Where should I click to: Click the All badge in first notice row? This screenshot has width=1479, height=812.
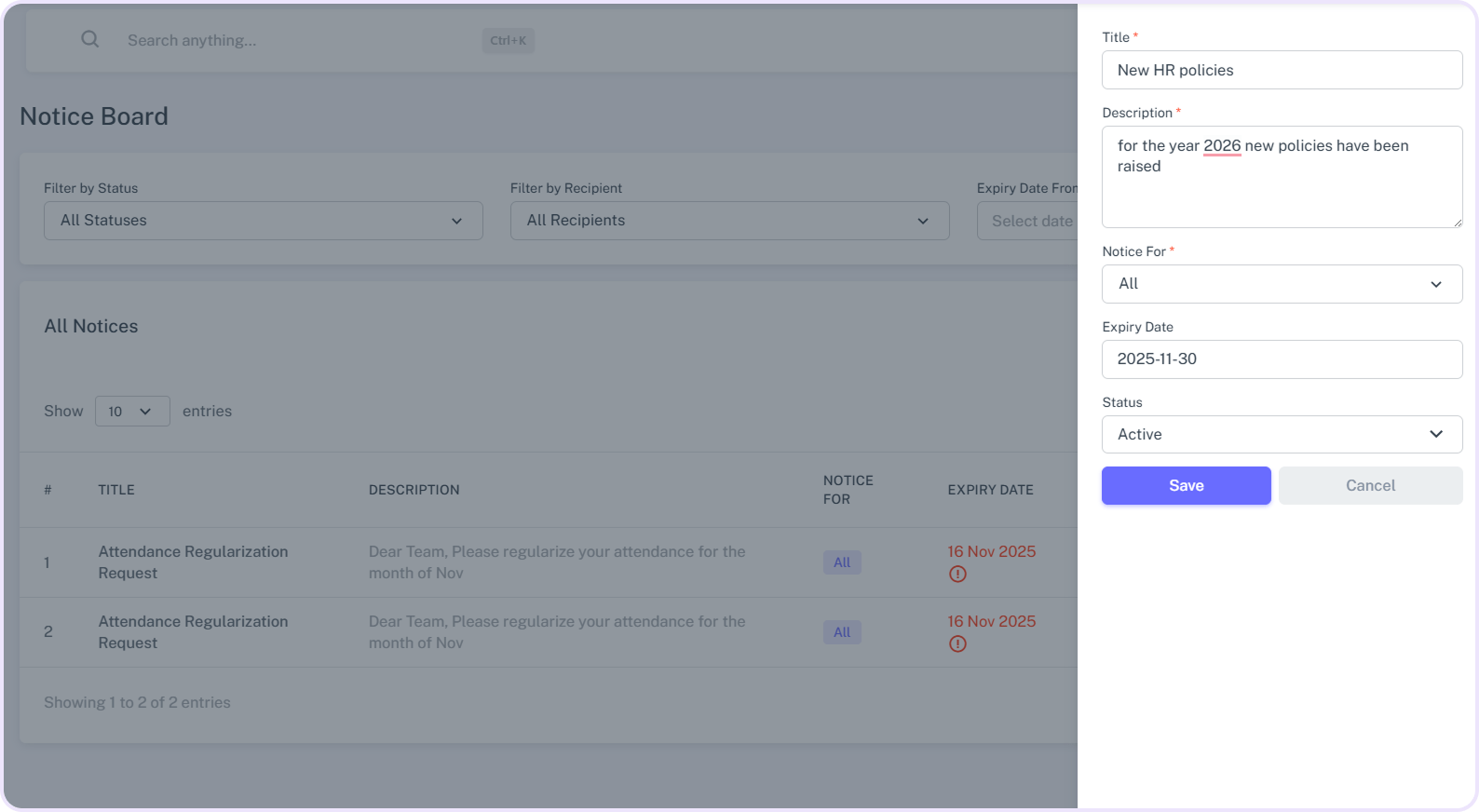842,562
